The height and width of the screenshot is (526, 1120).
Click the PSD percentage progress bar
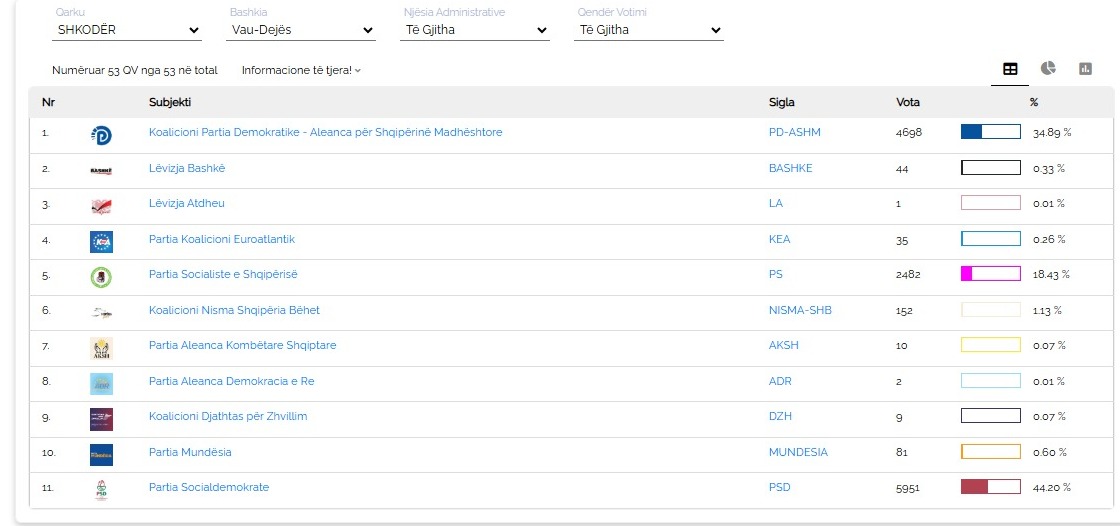990,487
